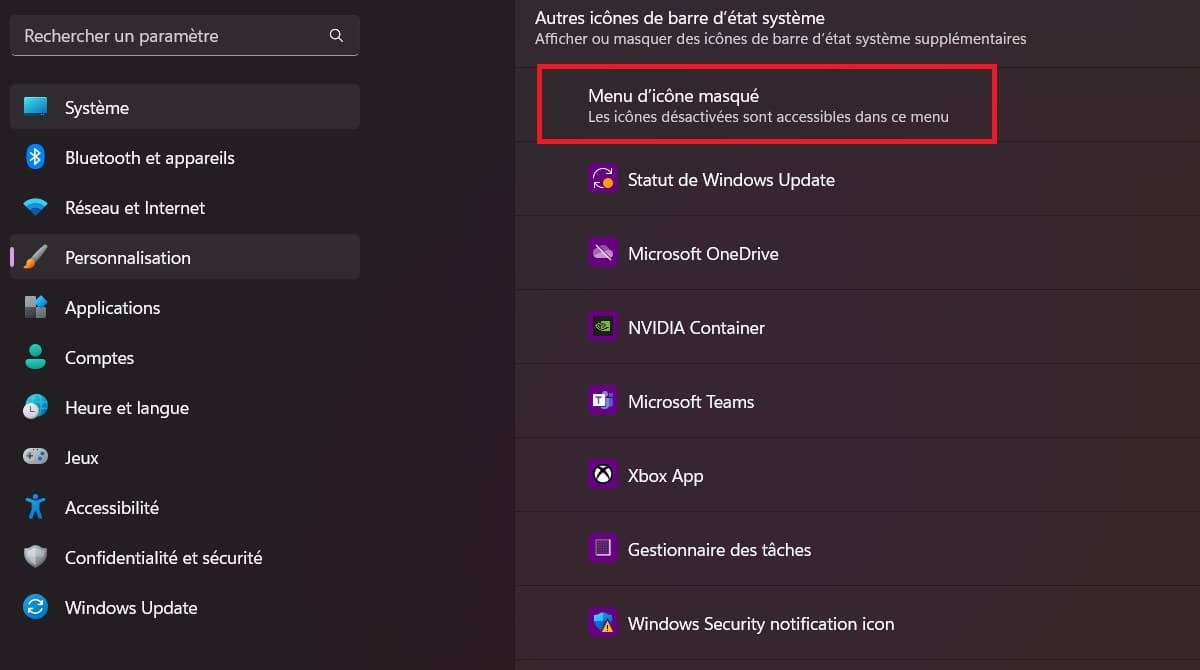
Task: Click the Xbox App icon
Action: 603,475
